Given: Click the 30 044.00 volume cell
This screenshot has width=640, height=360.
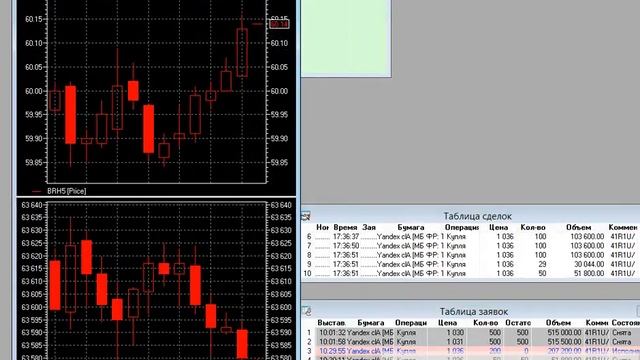Looking at the screenshot, I should pyautogui.click(x=589, y=264).
